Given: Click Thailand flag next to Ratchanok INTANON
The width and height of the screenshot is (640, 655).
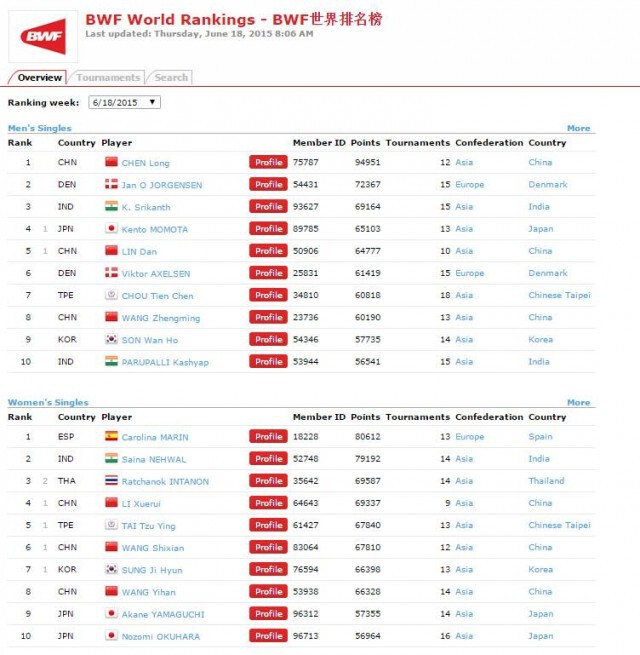Looking at the screenshot, I should click(x=111, y=481).
